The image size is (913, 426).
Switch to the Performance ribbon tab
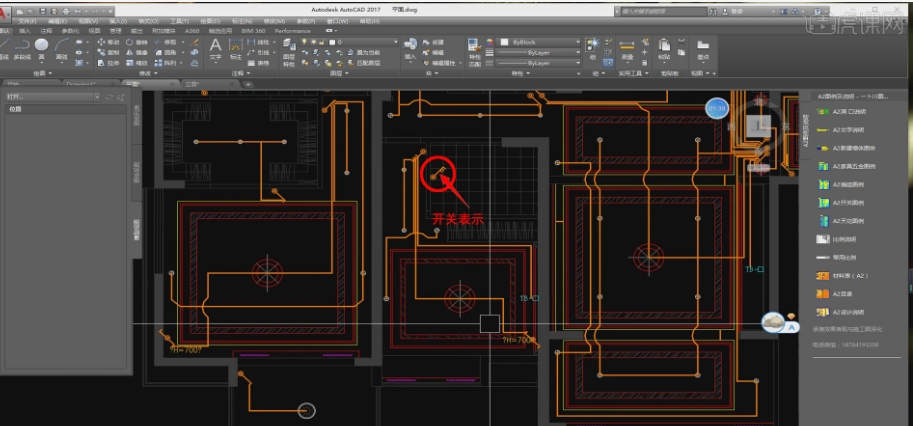click(292, 30)
